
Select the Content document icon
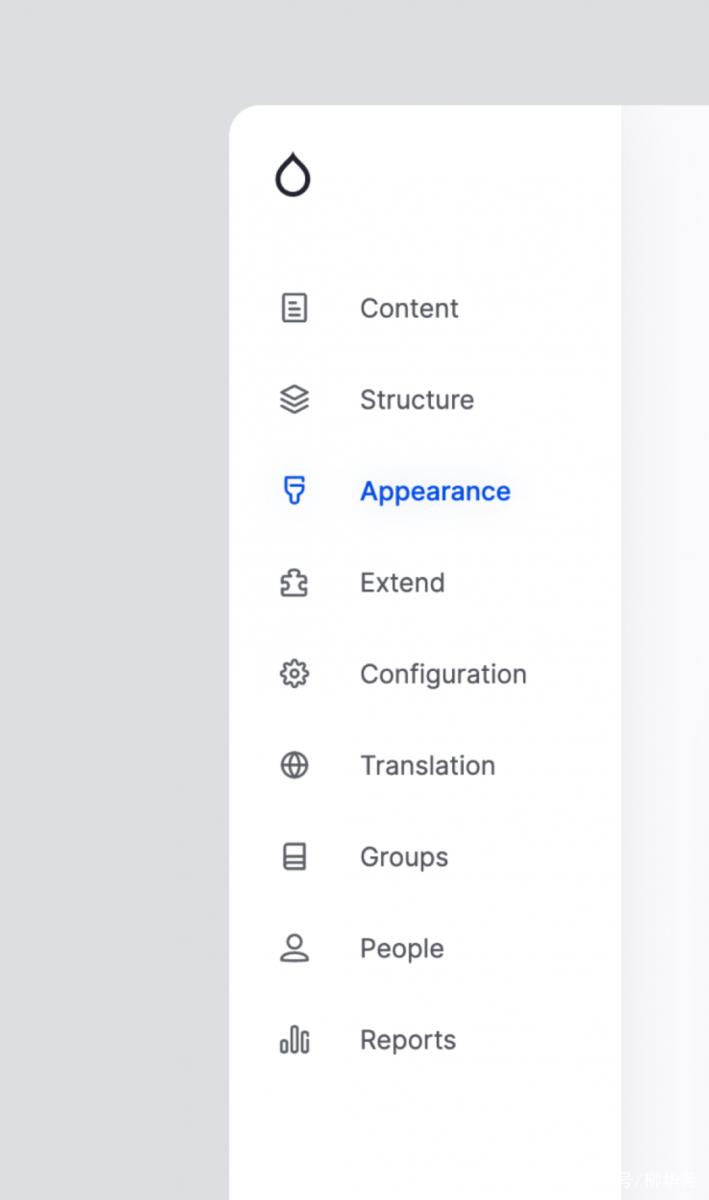pos(294,308)
